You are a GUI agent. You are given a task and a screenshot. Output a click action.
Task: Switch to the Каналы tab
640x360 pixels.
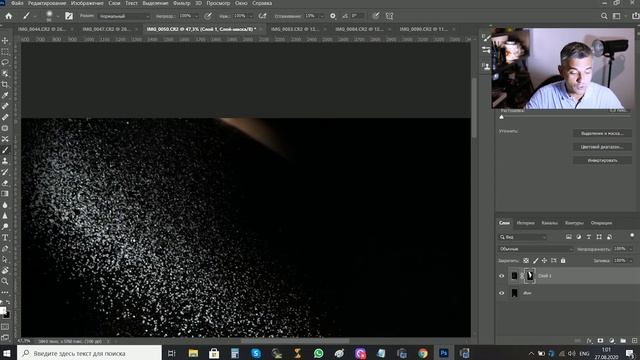point(549,223)
